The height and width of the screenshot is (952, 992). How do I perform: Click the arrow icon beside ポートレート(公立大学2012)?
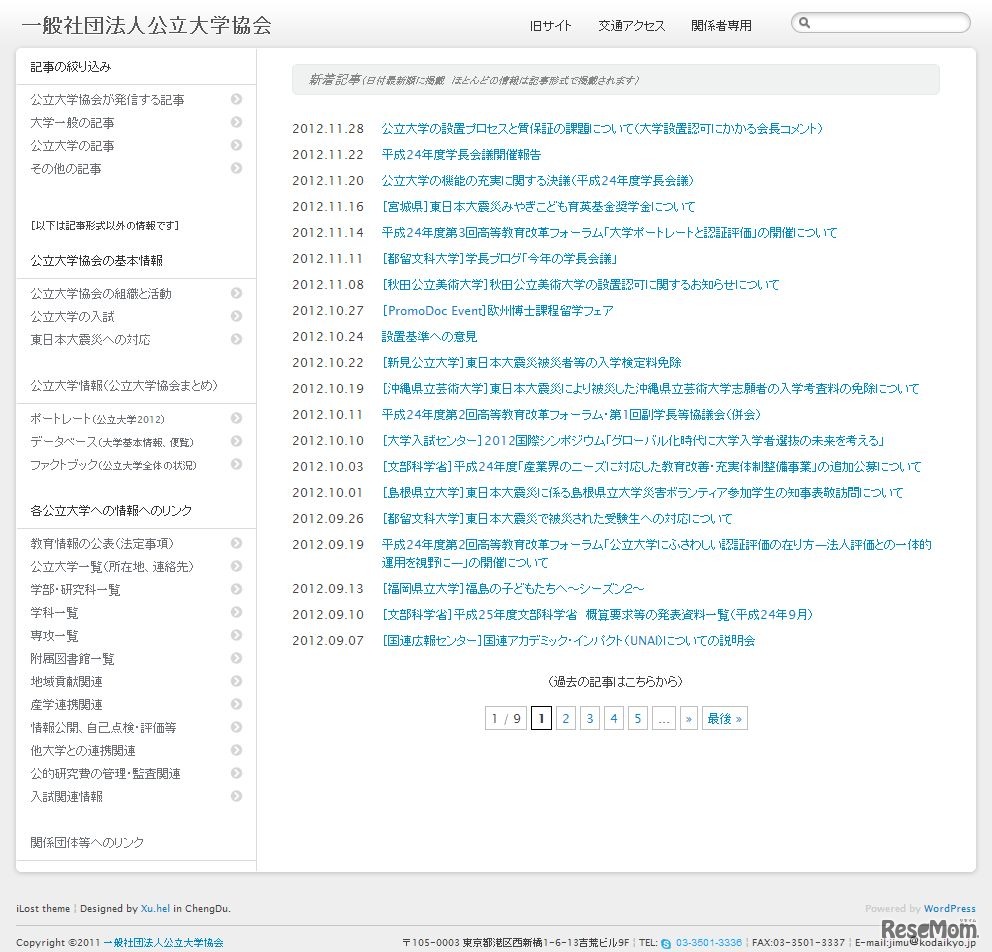(x=236, y=418)
